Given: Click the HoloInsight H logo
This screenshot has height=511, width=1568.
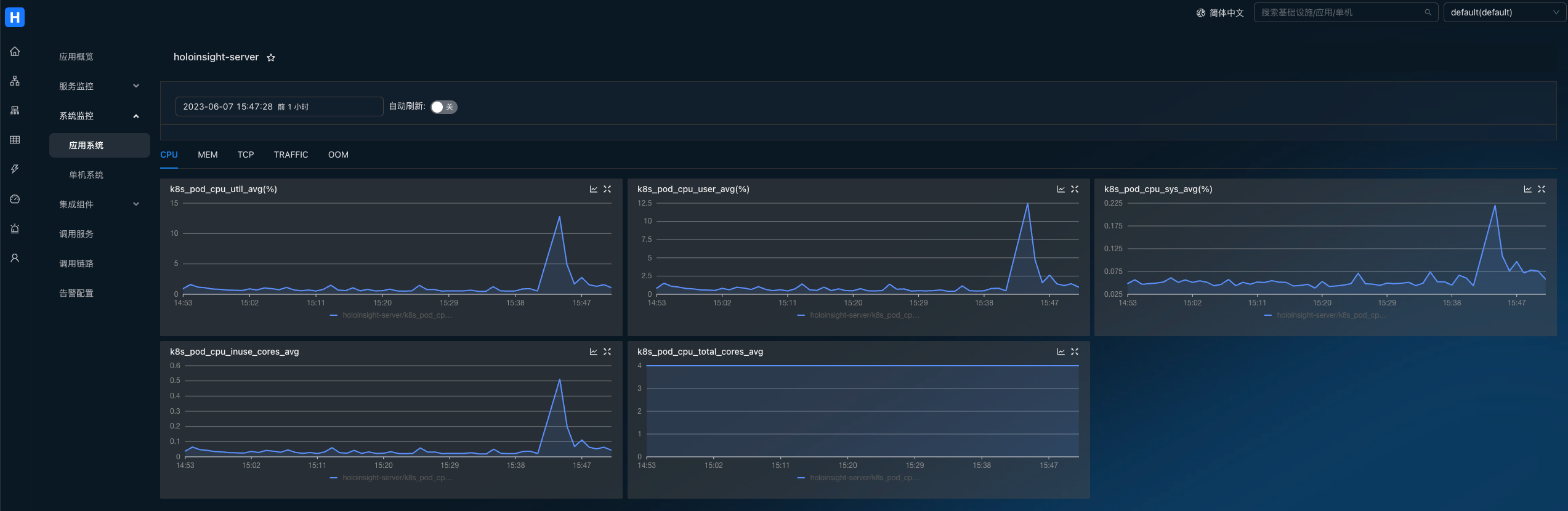Looking at the screenshot, I should tap(15, 17).
